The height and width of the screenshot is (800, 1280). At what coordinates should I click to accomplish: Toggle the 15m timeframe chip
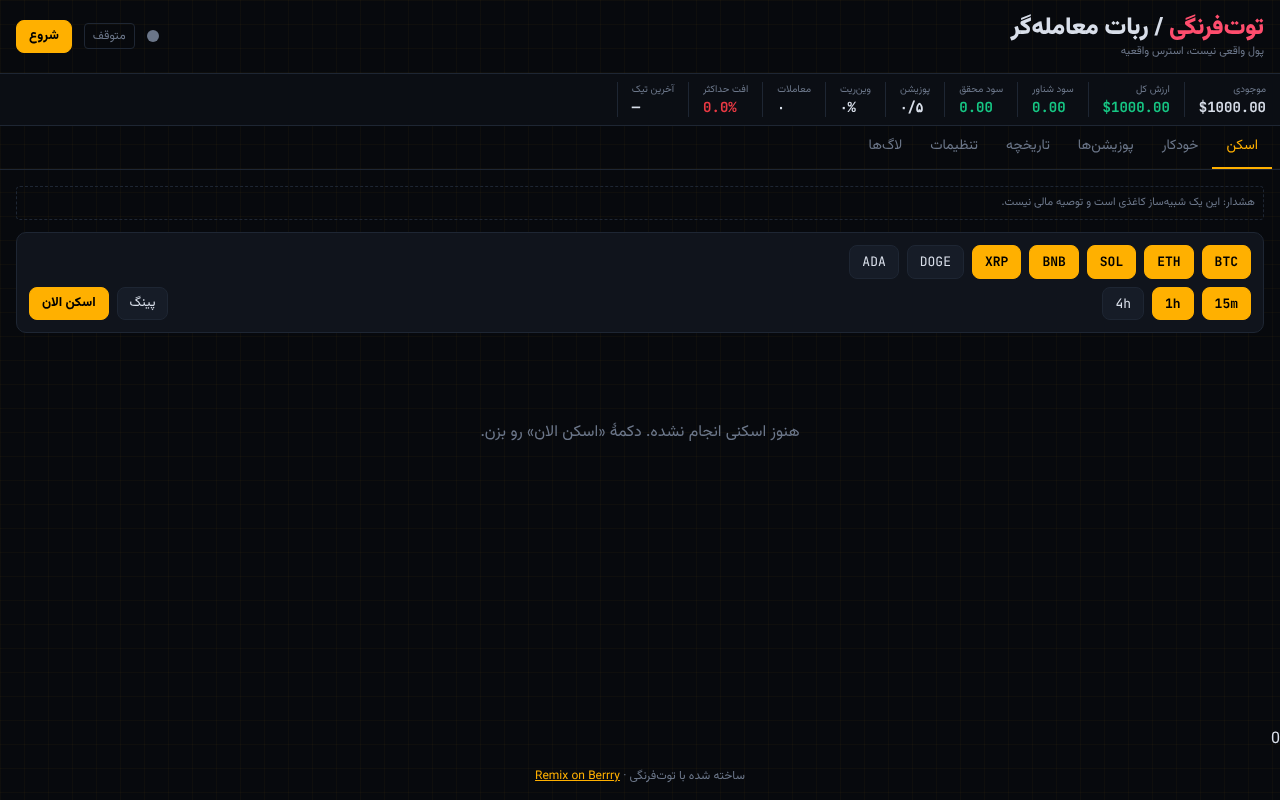[1226, 304]
